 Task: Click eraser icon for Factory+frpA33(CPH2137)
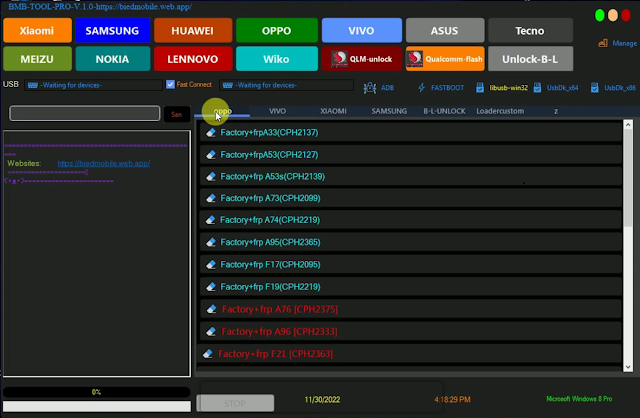click(x=211, y=132)
